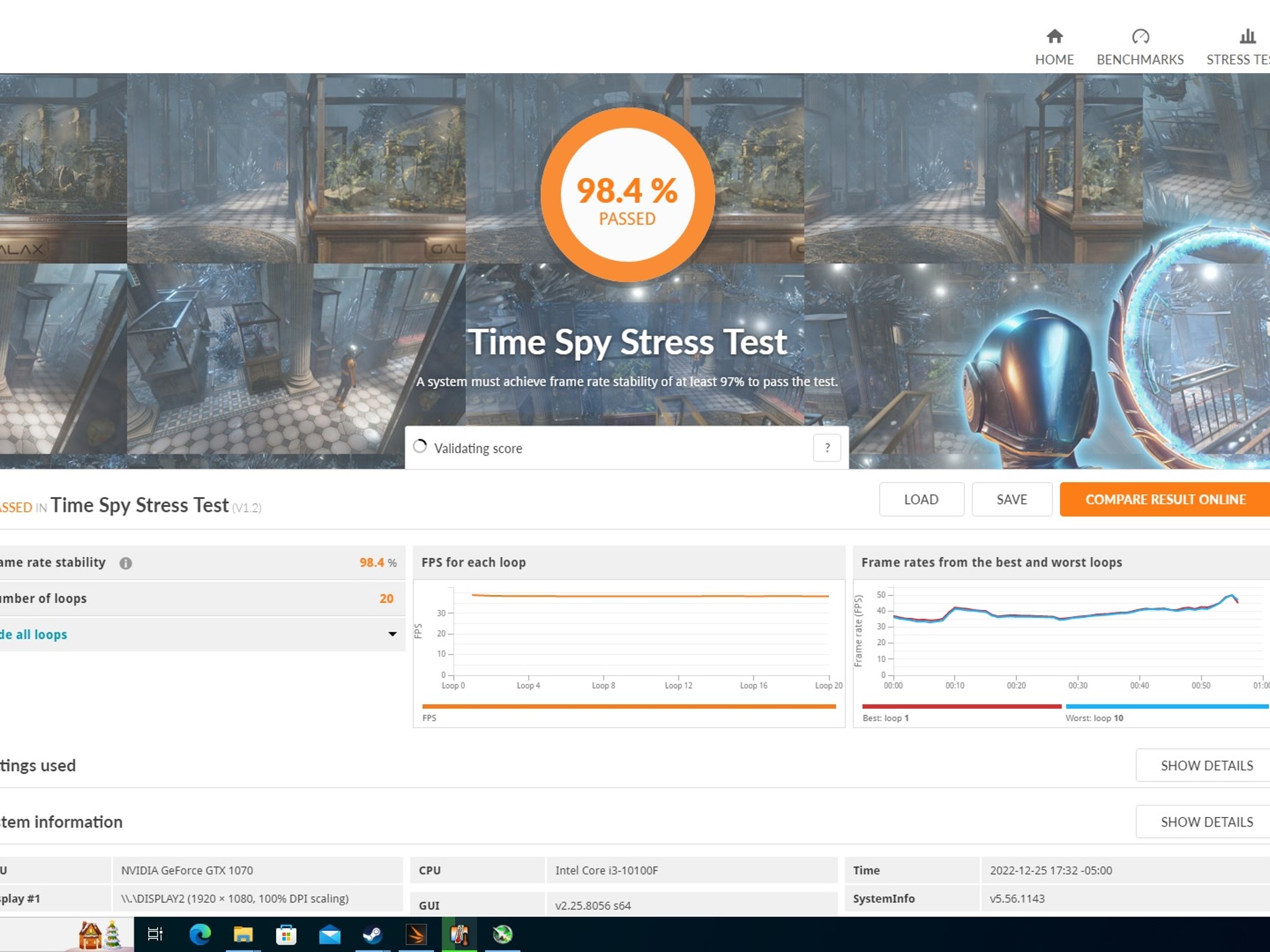Go to the Home tab

(1054, 47)
